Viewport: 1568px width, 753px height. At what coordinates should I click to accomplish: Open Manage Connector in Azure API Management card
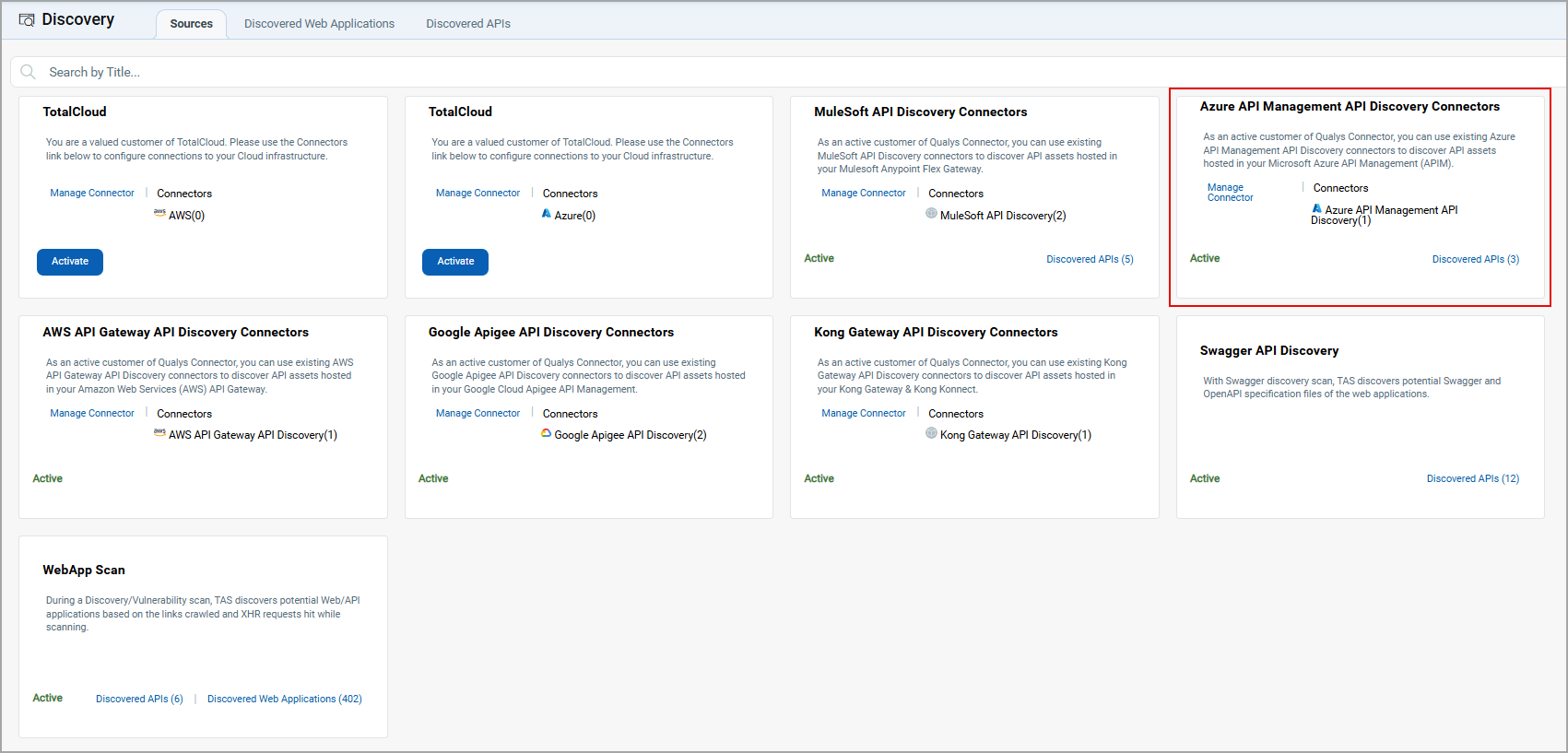click(1231, 193)
